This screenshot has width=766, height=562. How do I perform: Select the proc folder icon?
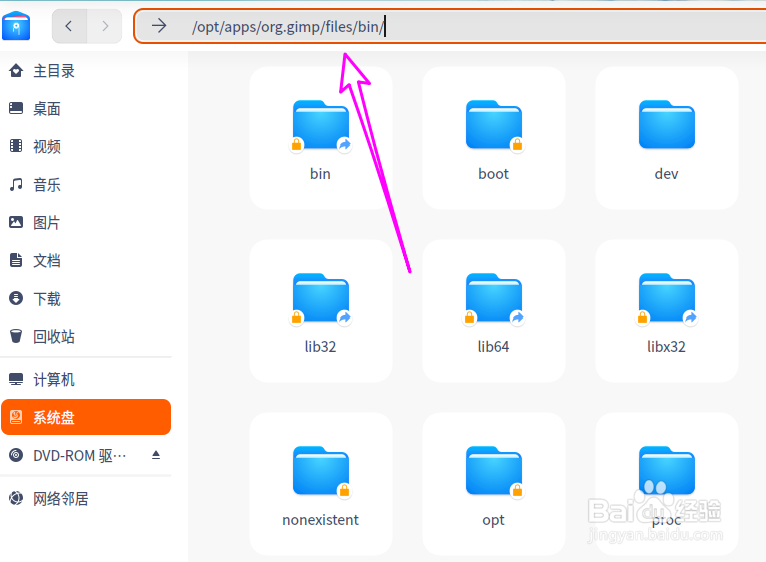[667, 471]
